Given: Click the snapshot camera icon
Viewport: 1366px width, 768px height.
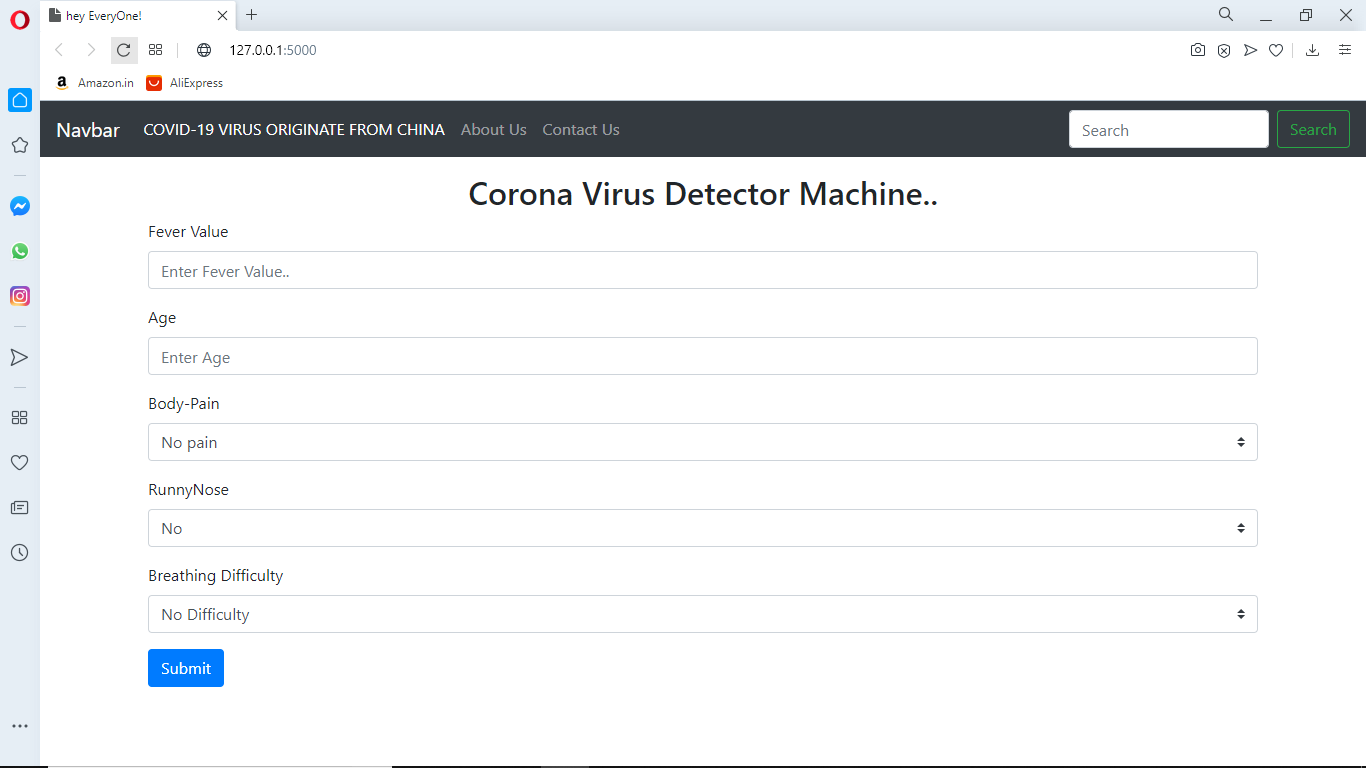Looking at the screenshot, I should (x=1198, y=50).
